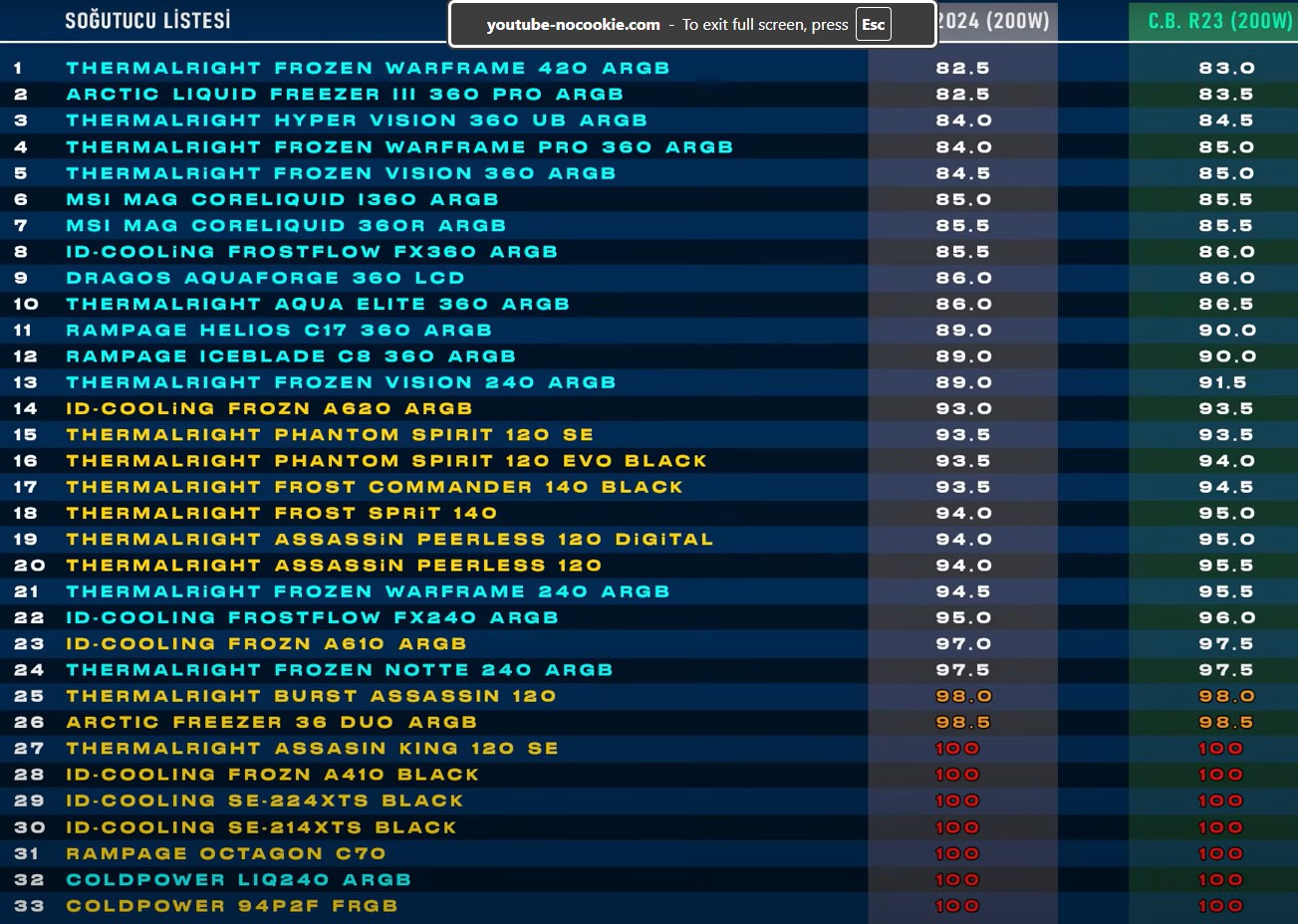Image resolution: width=1298 pixels, height=924 pixels.
Task: Choose Thermalright Frozen Warframe Pro 360 ARGB
Action: pos(399,147)
